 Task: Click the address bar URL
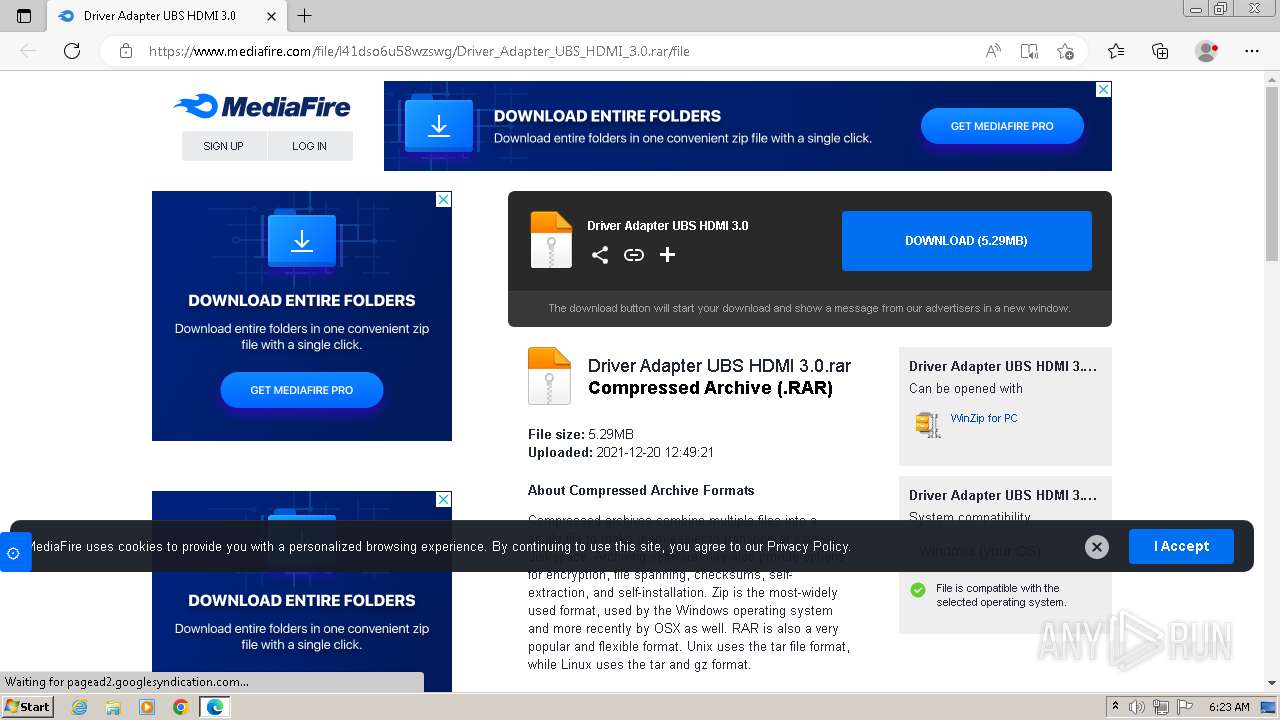[x=420, y=51]
